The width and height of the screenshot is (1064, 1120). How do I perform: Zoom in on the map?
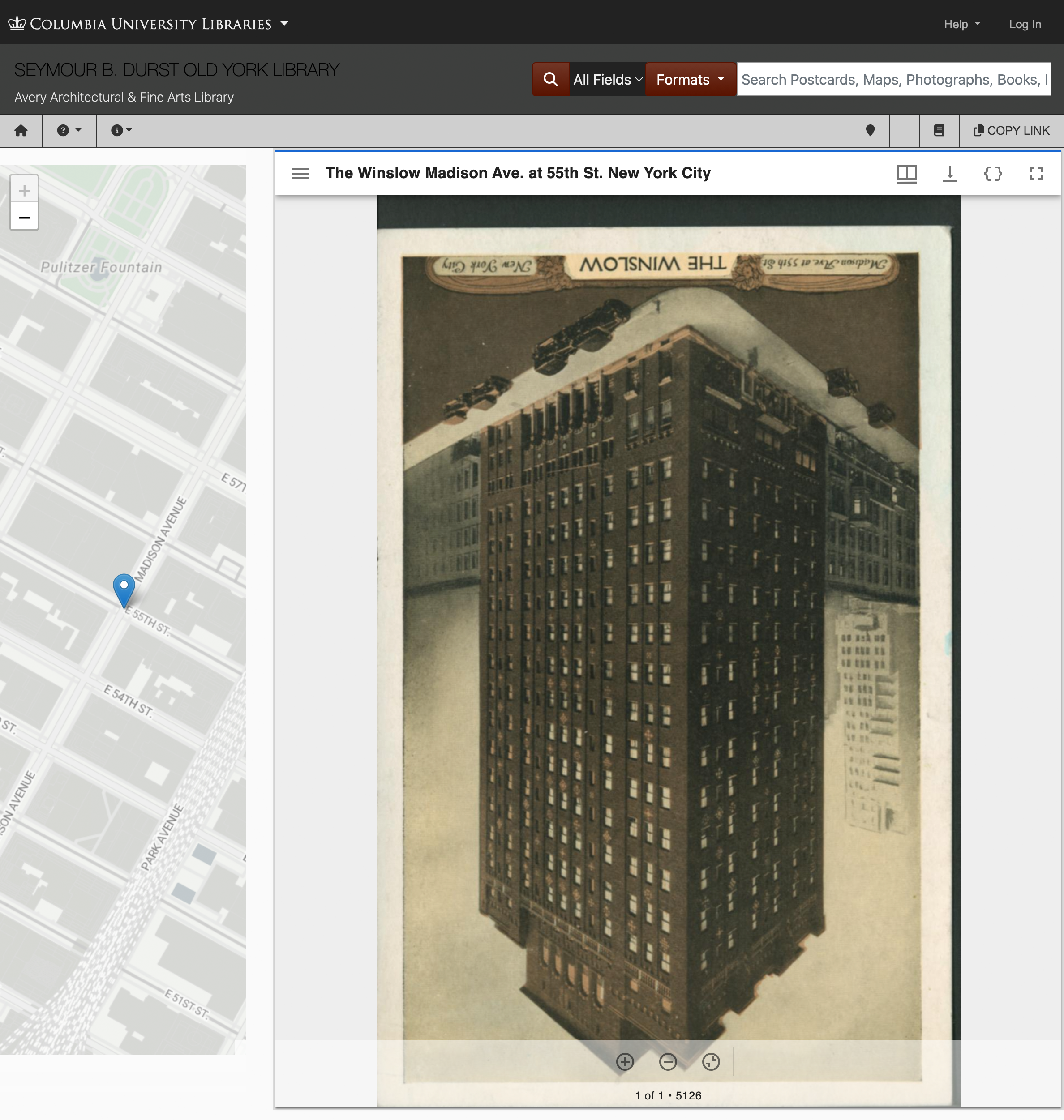pyautogui.click(x=24, y=190)
